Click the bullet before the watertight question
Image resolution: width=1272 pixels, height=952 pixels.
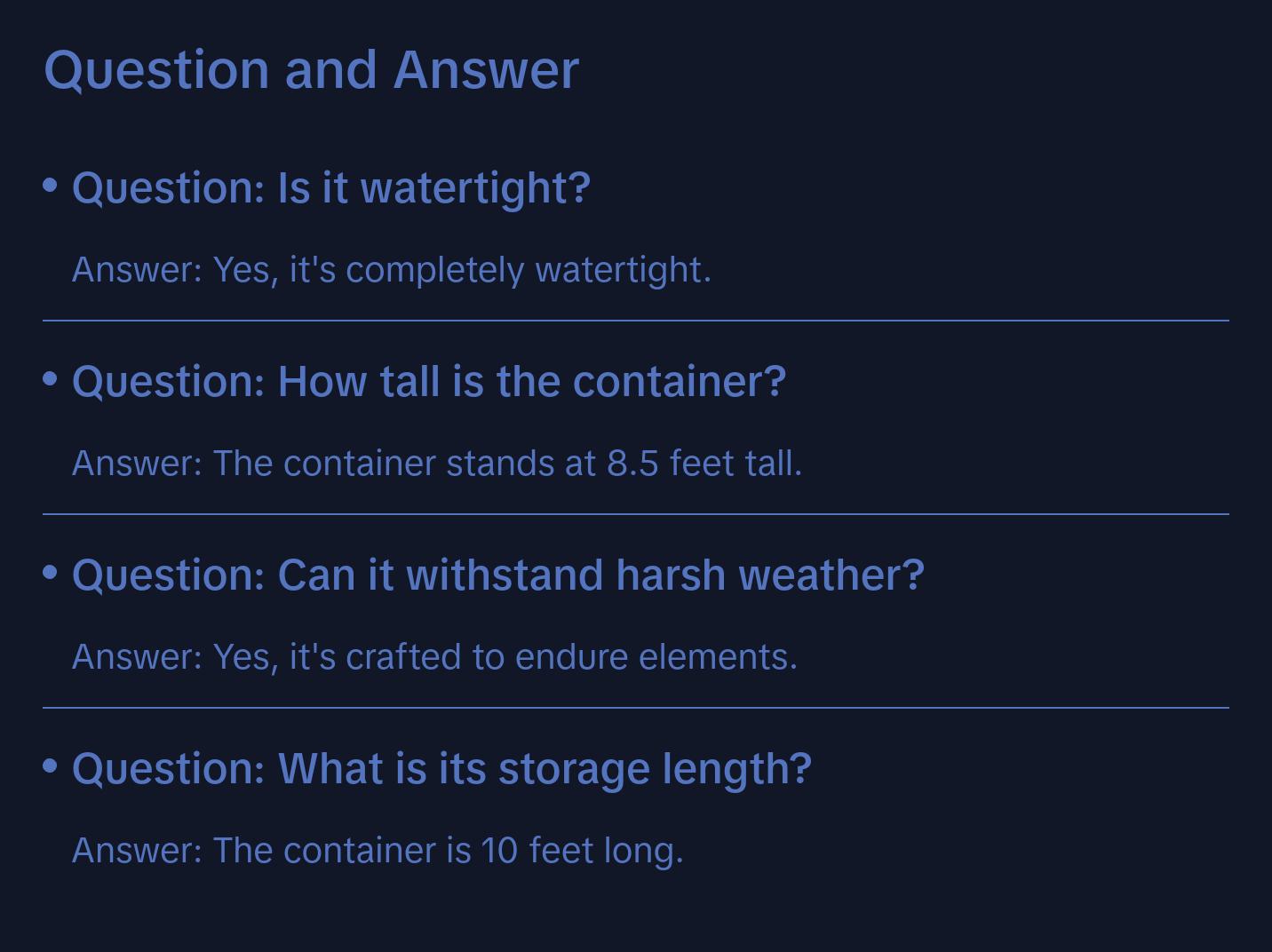(x=51, y=185)
